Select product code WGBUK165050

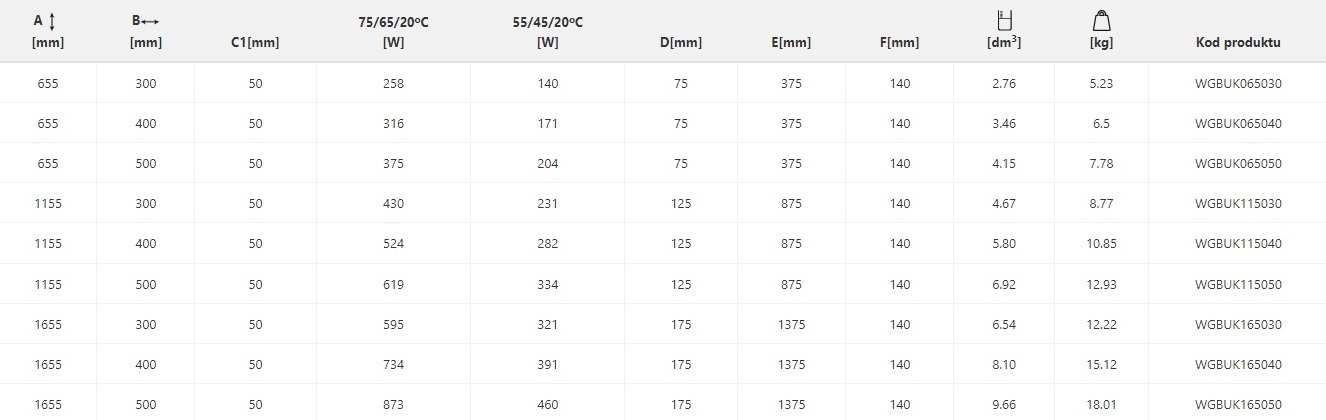pyautogui.click(x=1238, y=404)
